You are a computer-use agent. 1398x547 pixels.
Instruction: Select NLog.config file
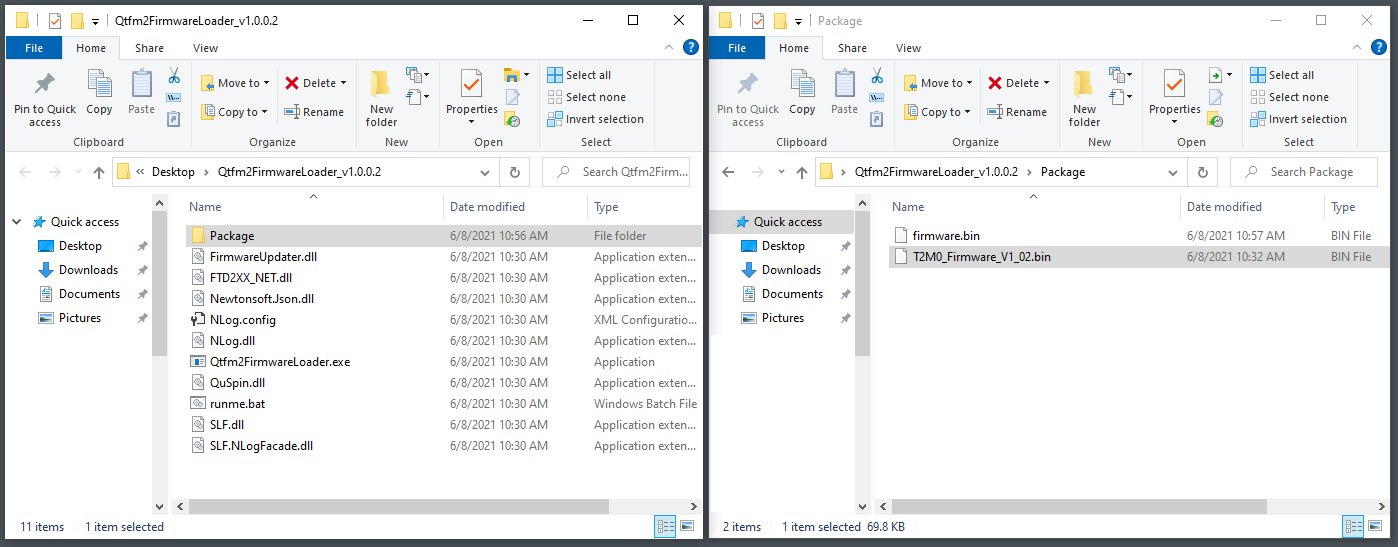pyautogui.click(x=243, y=320)
